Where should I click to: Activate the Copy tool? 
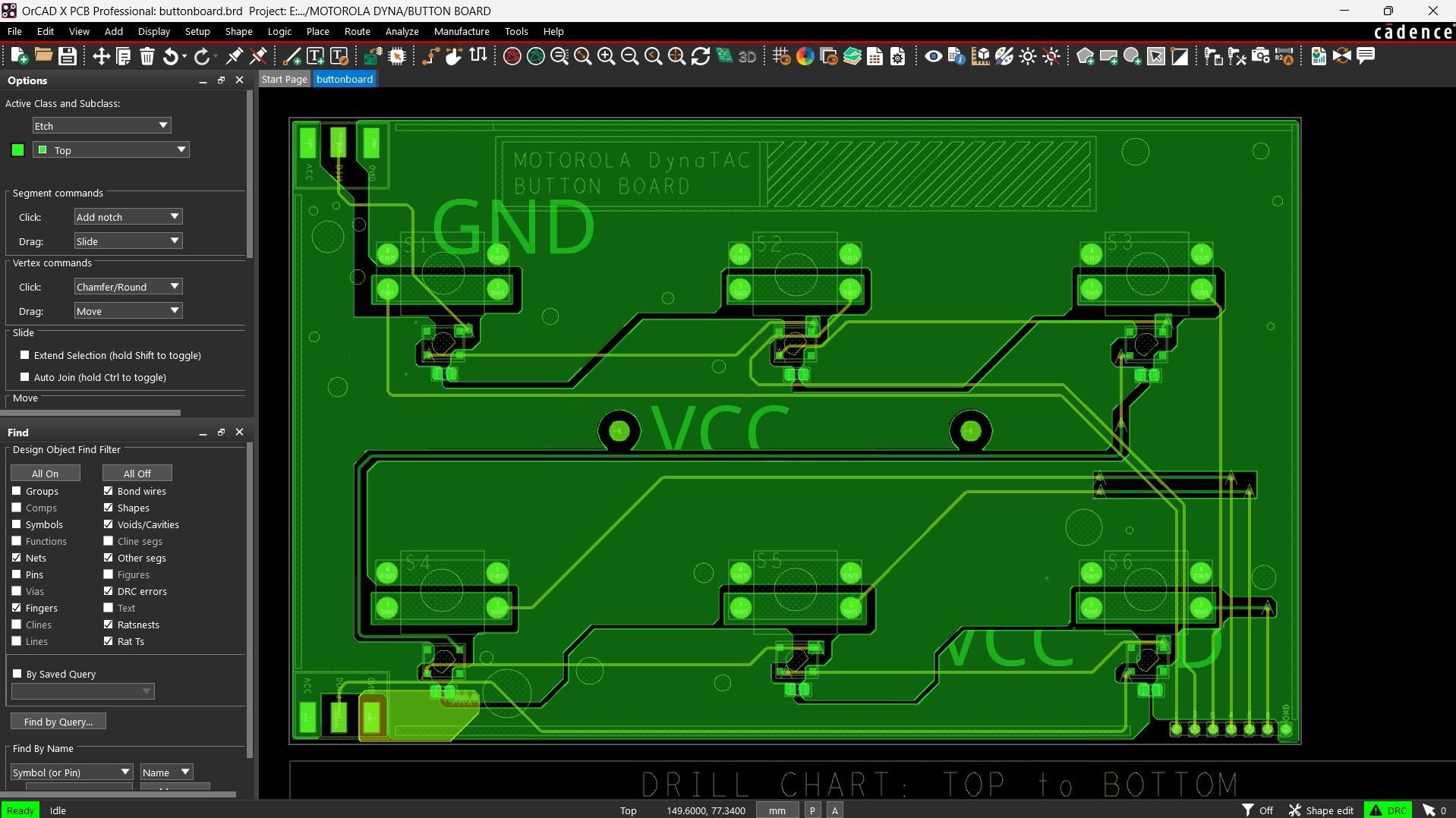coord(124,56)
